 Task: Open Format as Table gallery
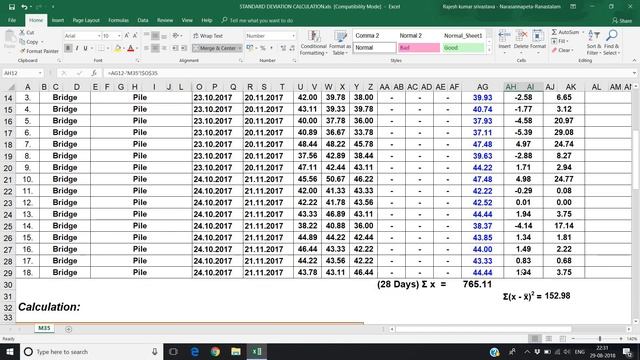pyautogui.click(x=340, y=42)
